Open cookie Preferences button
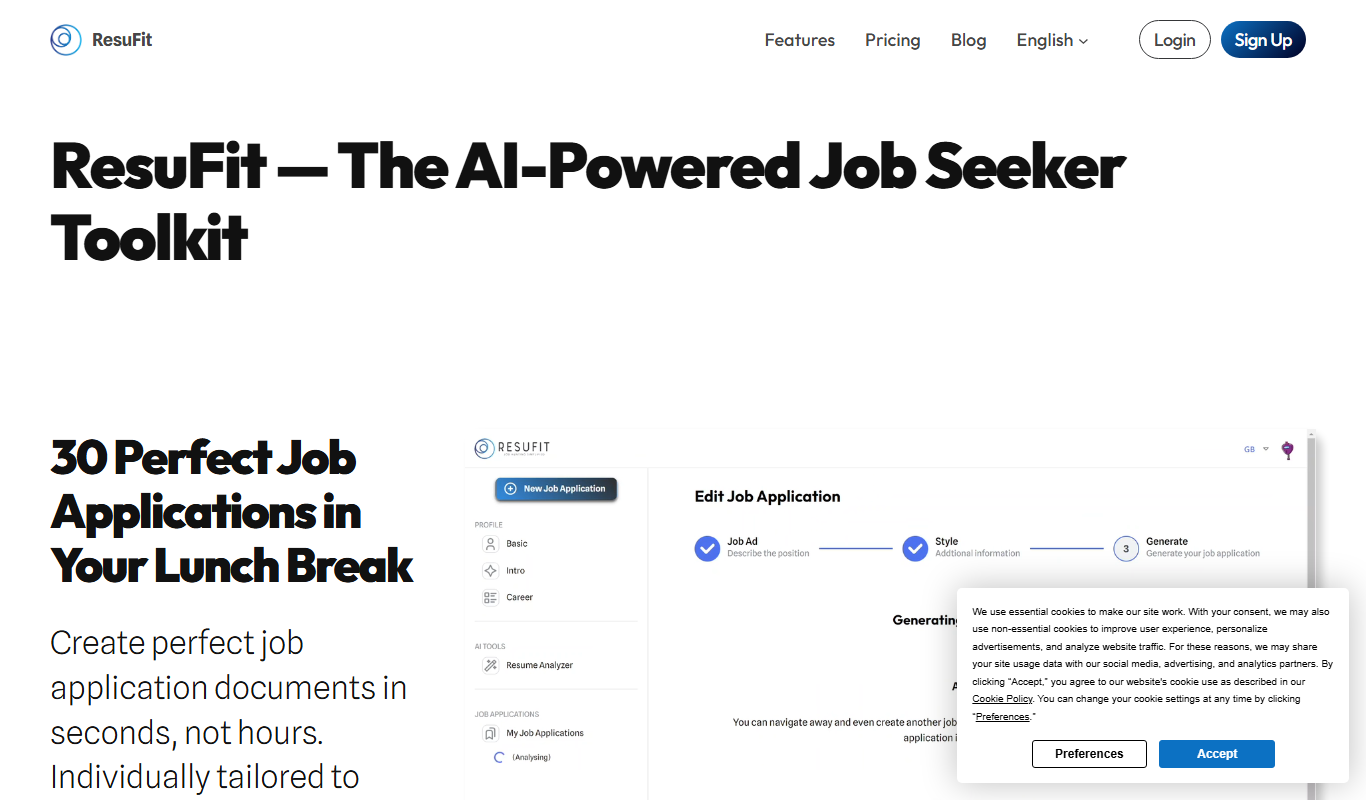The height and width of the screenshot is (800, 1366). tap(1089, 754)
